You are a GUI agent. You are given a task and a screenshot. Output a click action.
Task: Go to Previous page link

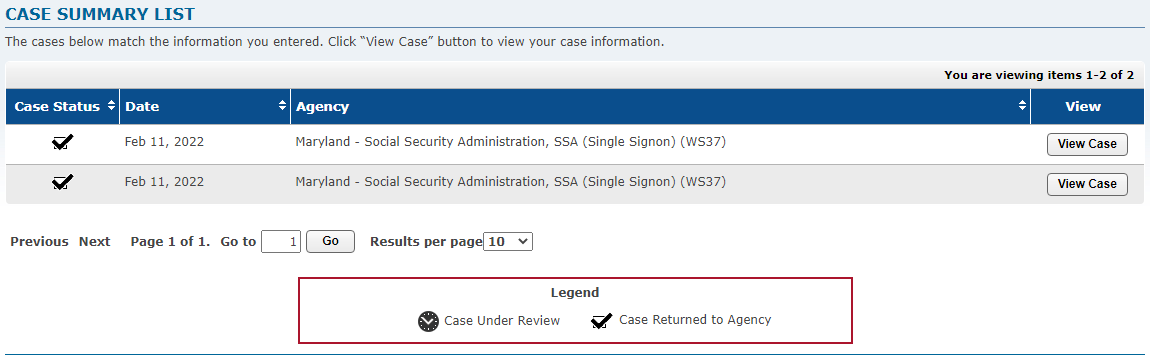pyautogui.click(x=40, y=241)
